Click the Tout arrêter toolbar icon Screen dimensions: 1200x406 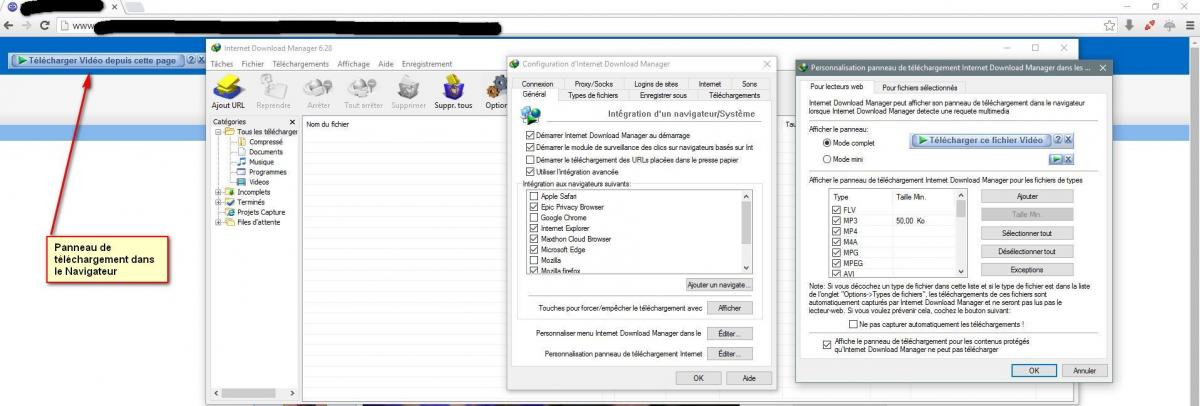362,92
